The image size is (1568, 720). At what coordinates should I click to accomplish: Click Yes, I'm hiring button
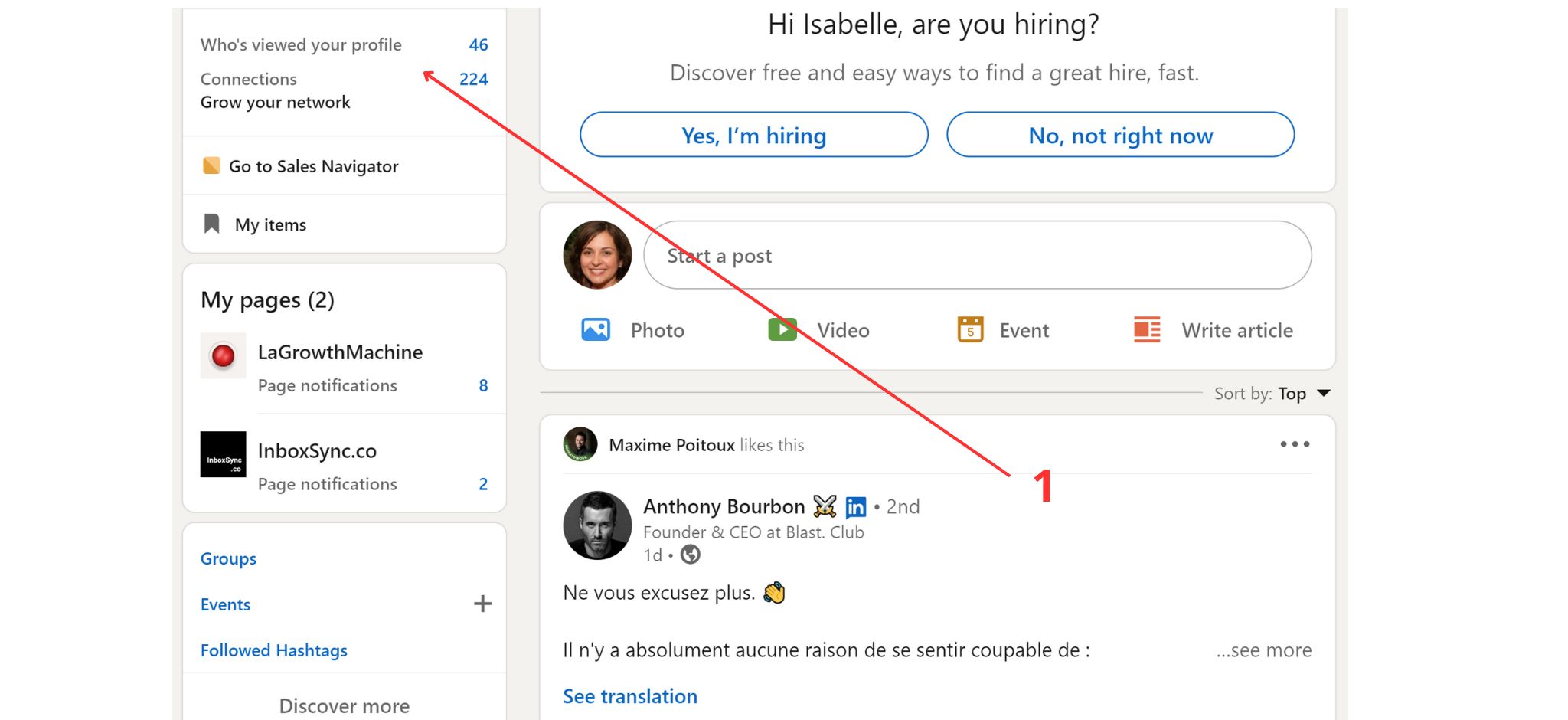point(754,135)
